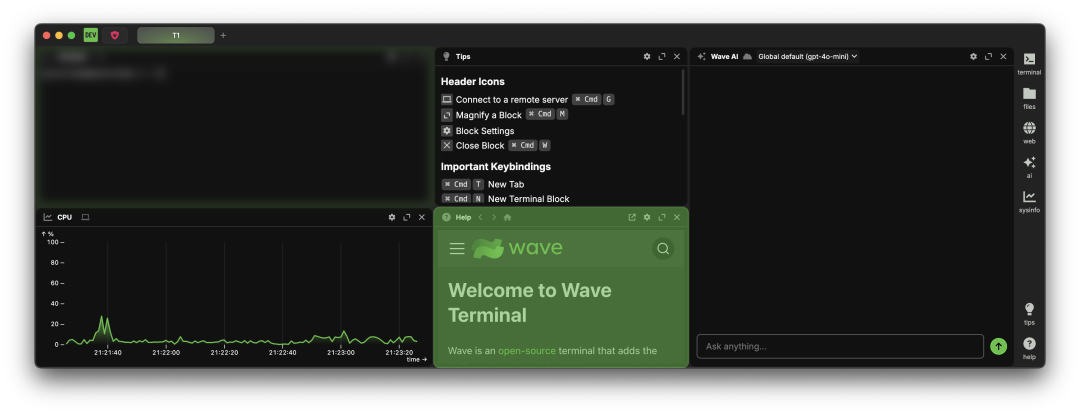
Task: Open Help block settings gear
Action: (647, 217)
